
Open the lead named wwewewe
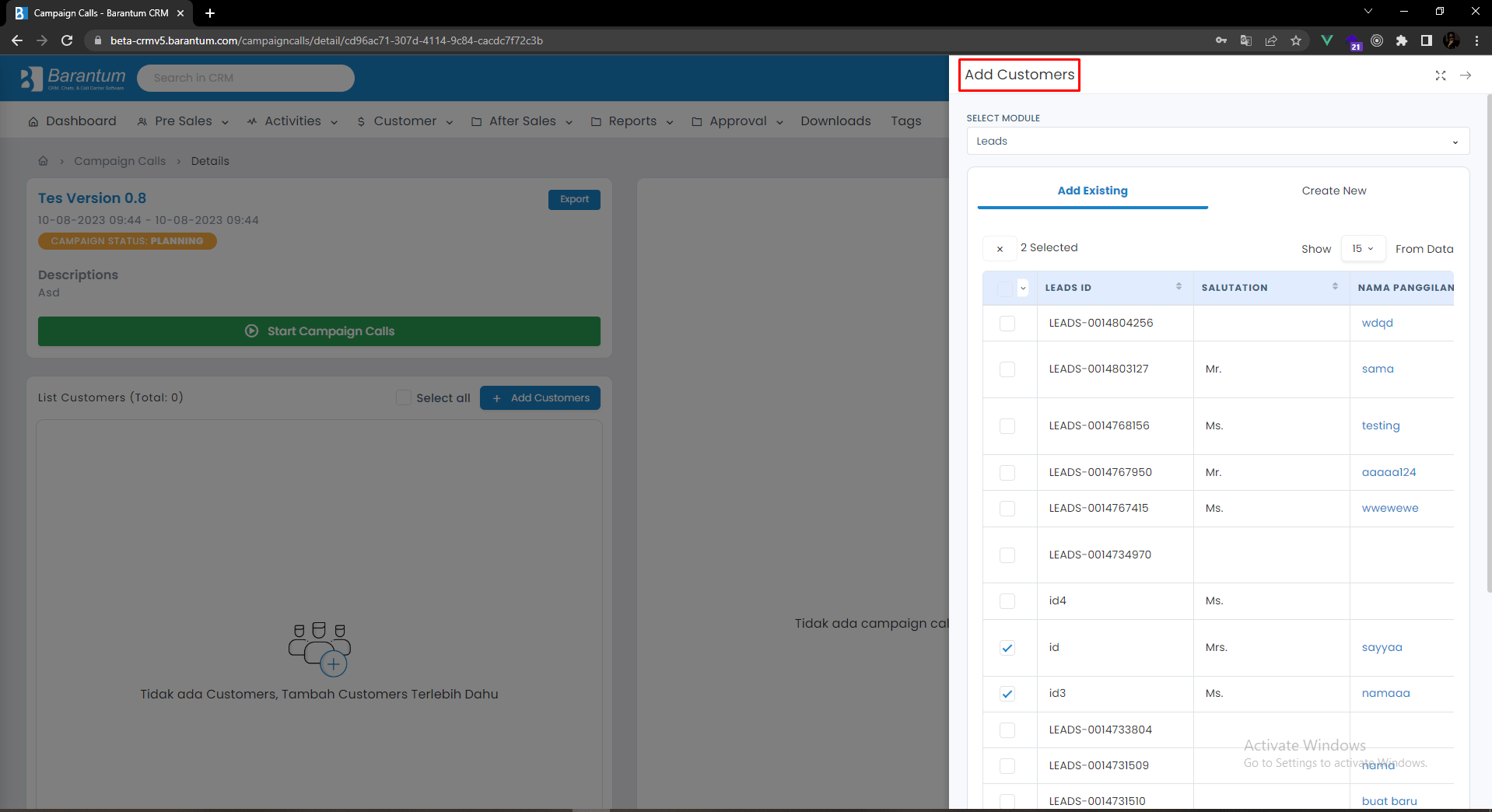[1389, 509]
